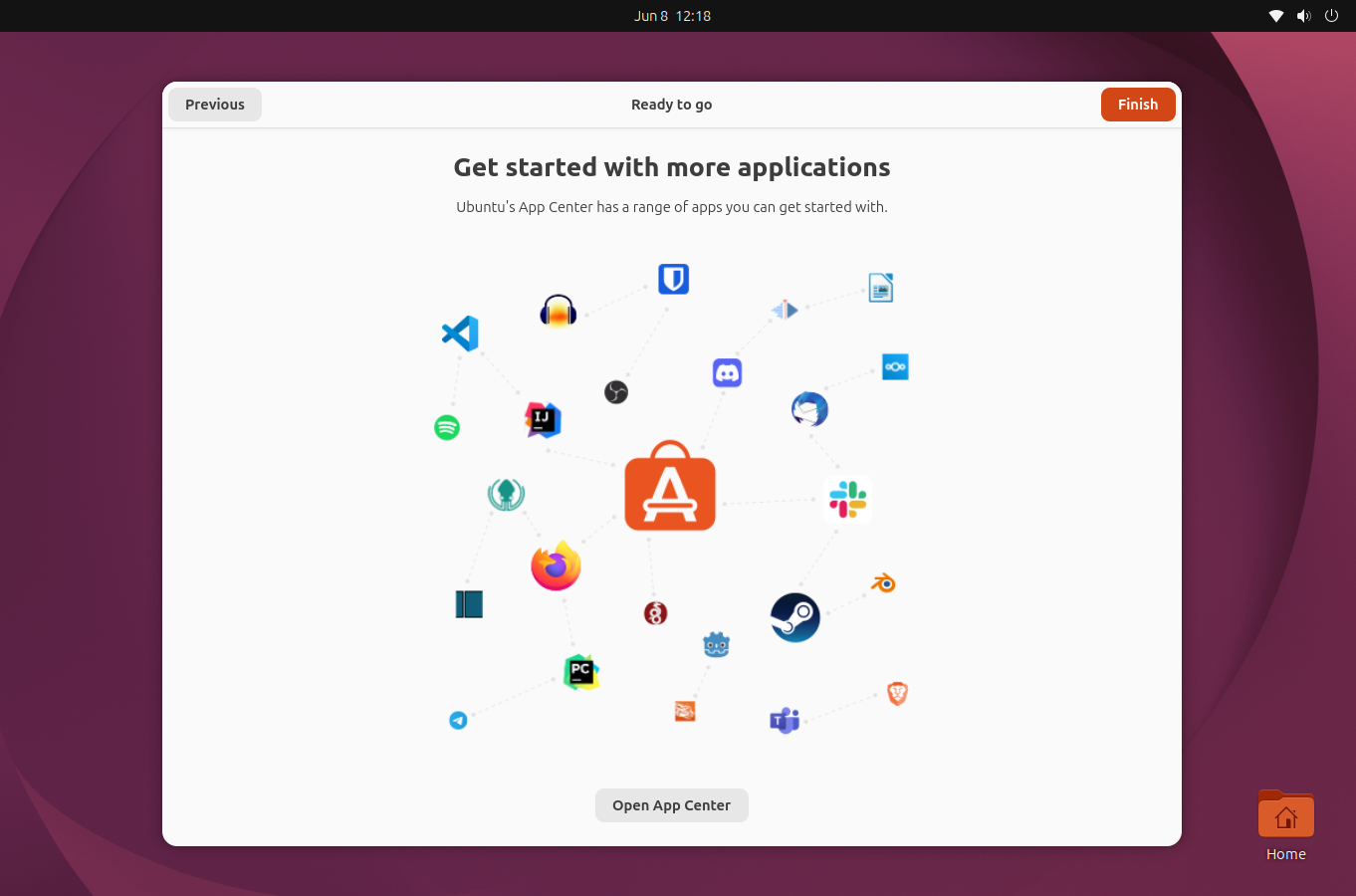Click the Spotify icon
Viewport: 1356px width, 896px height.
click(447, 427)
